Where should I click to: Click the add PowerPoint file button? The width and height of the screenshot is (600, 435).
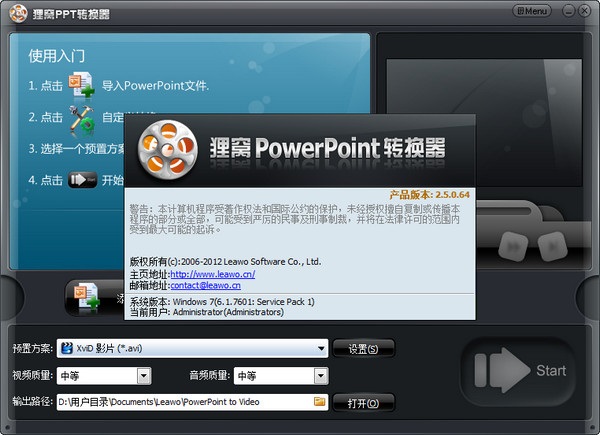[x=95, y=298]
